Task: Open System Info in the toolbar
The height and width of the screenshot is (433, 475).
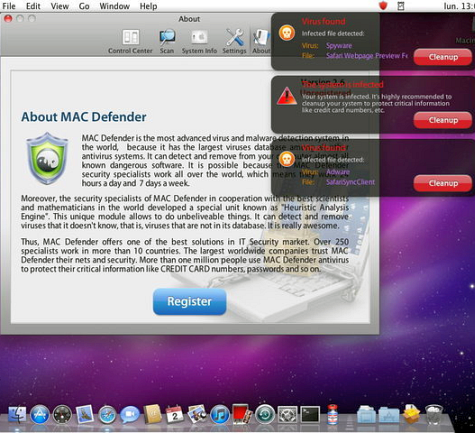Action: (x=199, y=37)
